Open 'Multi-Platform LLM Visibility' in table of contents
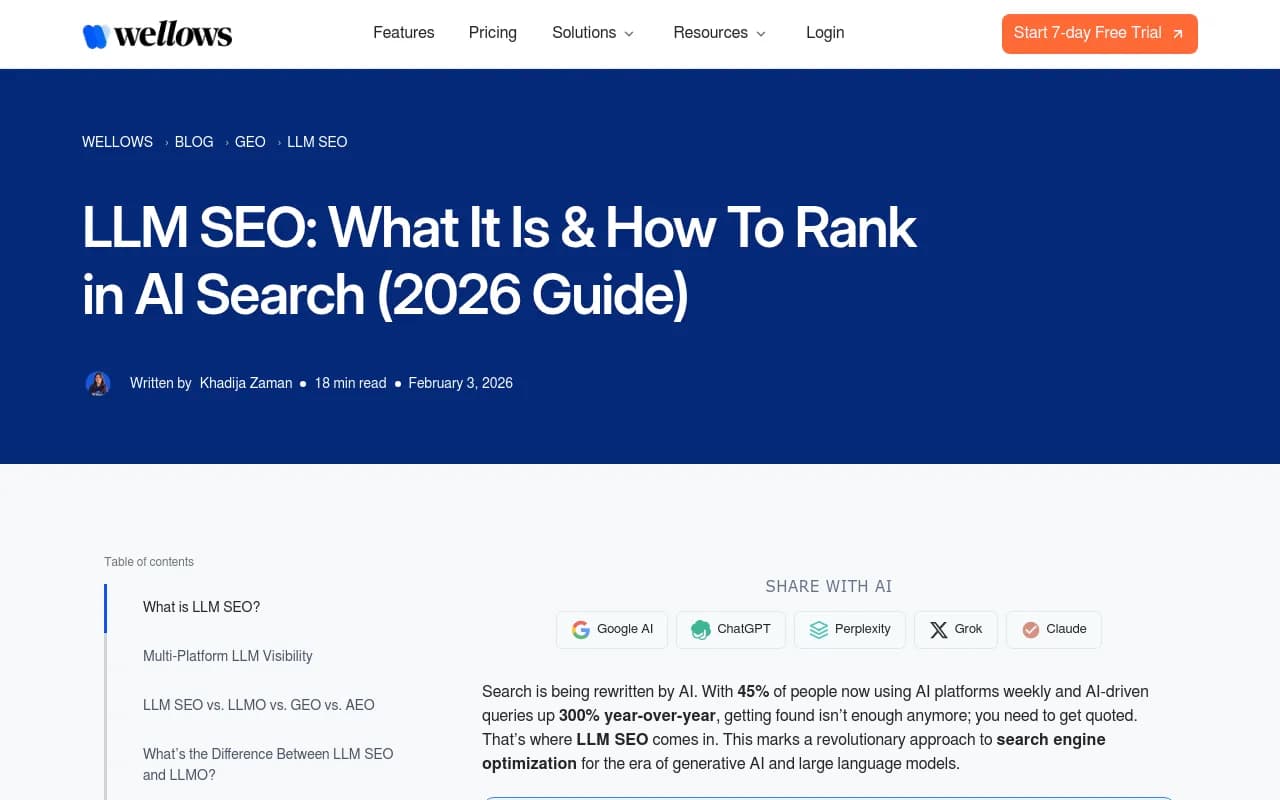 pos(227,656)
